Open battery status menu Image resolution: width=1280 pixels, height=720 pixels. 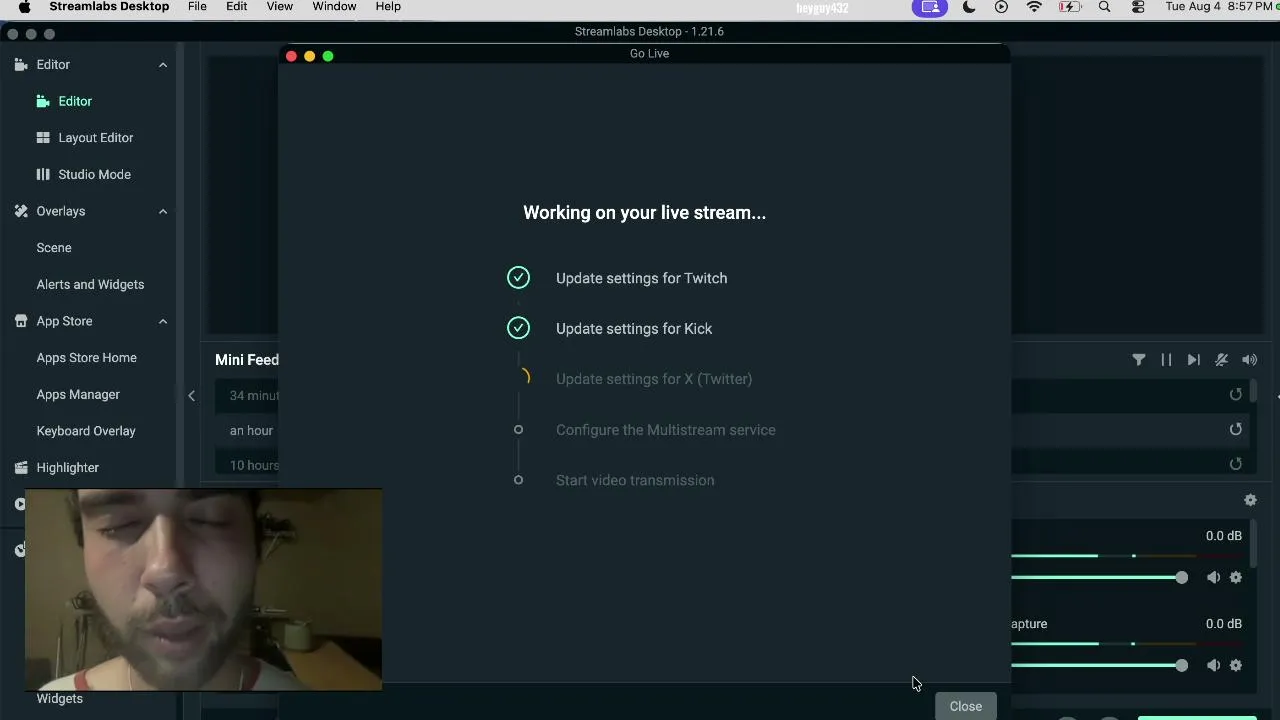pos(1070,7)
